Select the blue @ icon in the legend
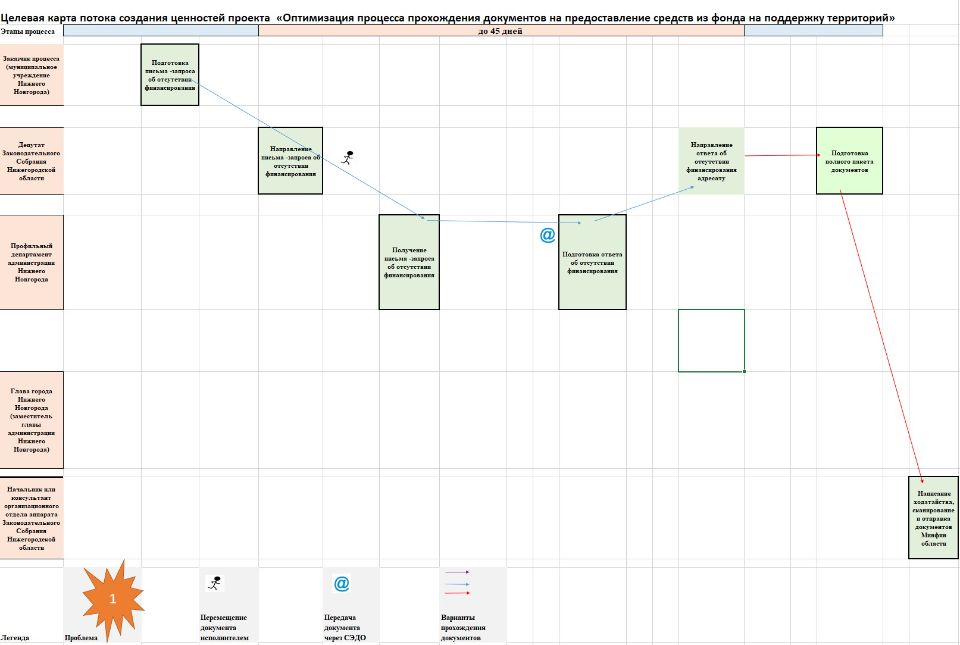Image resolution: width=960 pixels, height=645 pixels. point(341,583)
